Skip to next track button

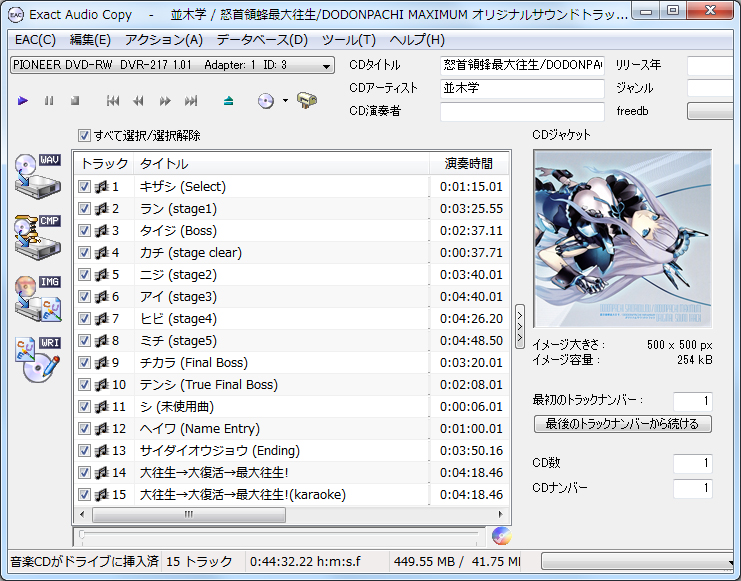tap(191, 101)
